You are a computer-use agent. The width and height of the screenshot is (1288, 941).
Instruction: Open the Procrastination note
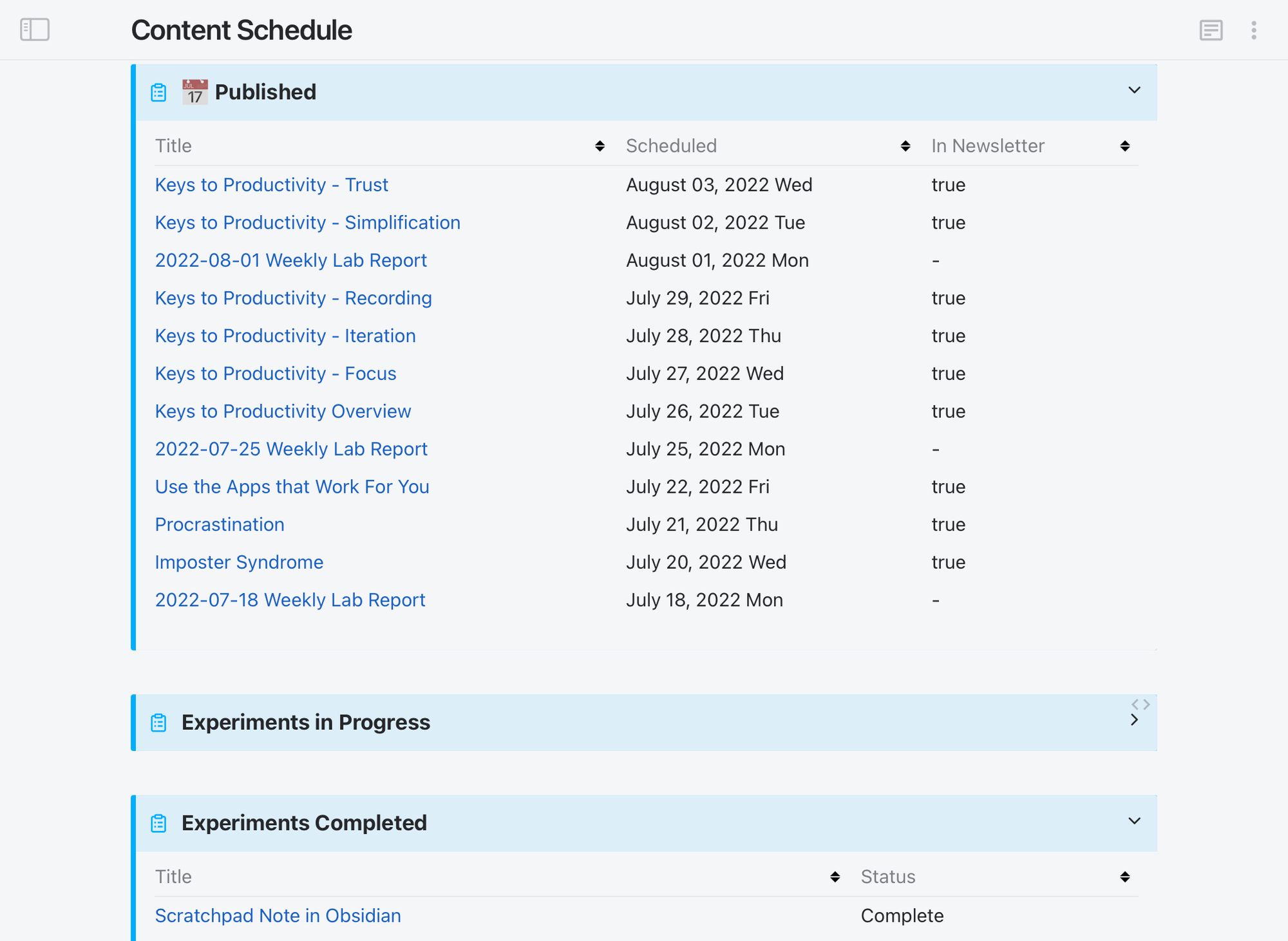pos(220,524)
